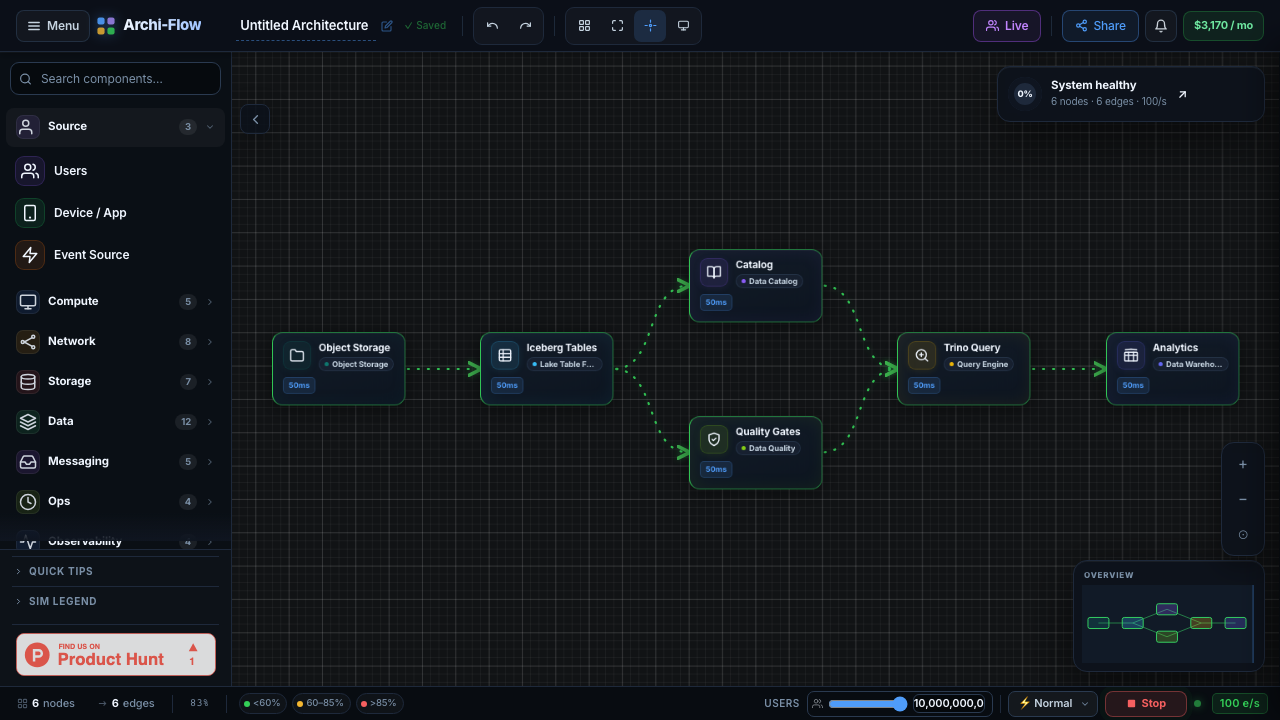Click the 10,000,000 users input field
The image size is (1280, 720).
pos(951,704)
